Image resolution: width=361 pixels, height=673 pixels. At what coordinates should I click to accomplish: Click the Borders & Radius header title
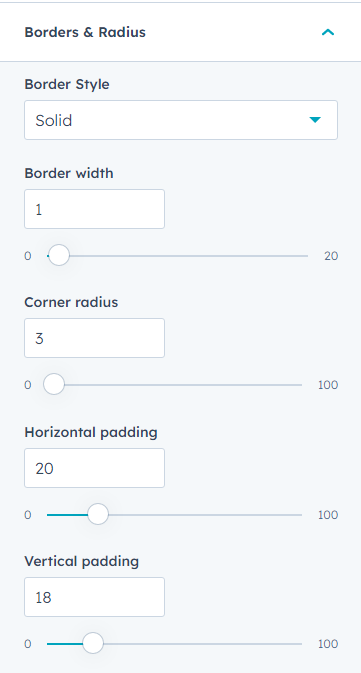[x=85, y=32]
